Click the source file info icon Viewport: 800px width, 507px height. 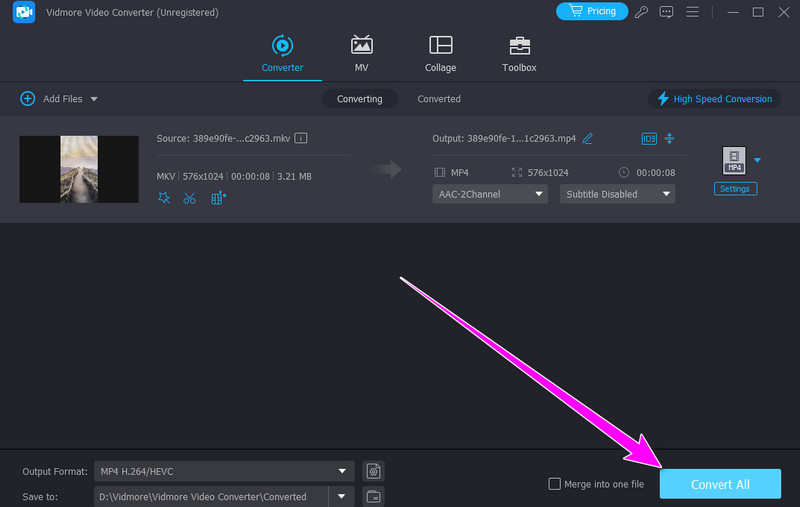[300, 138]
